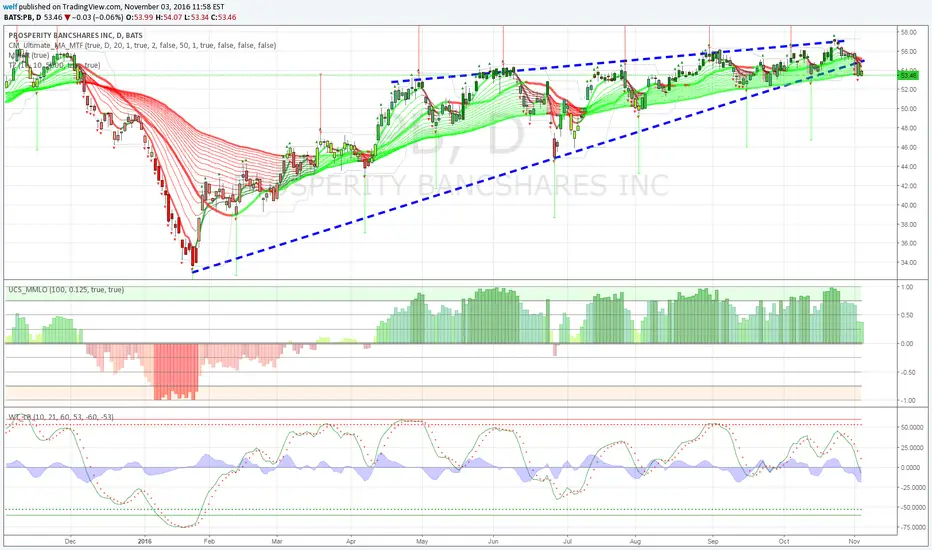The height and width of the screenshot is (550, 932).
Task: Select the "PROSPERITY BANCSHARES INC, D, BATS" chart title
Action: [75, 35]
